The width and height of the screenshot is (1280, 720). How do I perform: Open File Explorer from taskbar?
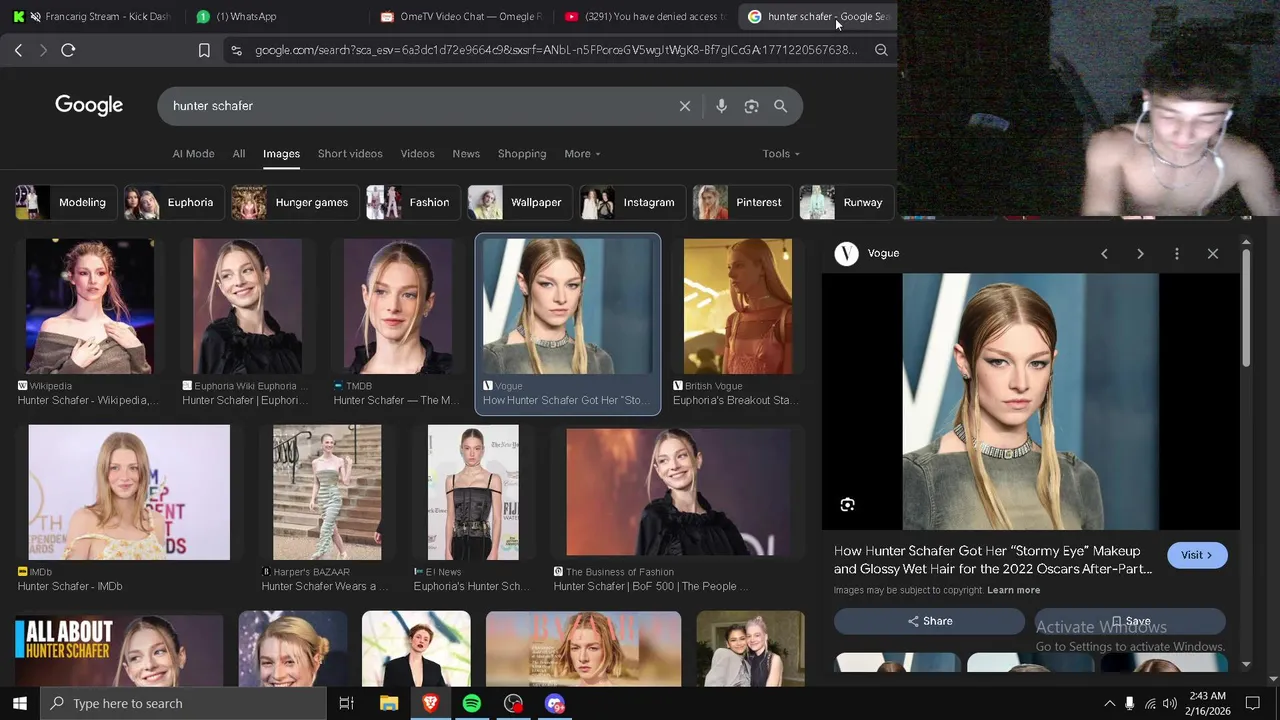click(x=389, y=704)
